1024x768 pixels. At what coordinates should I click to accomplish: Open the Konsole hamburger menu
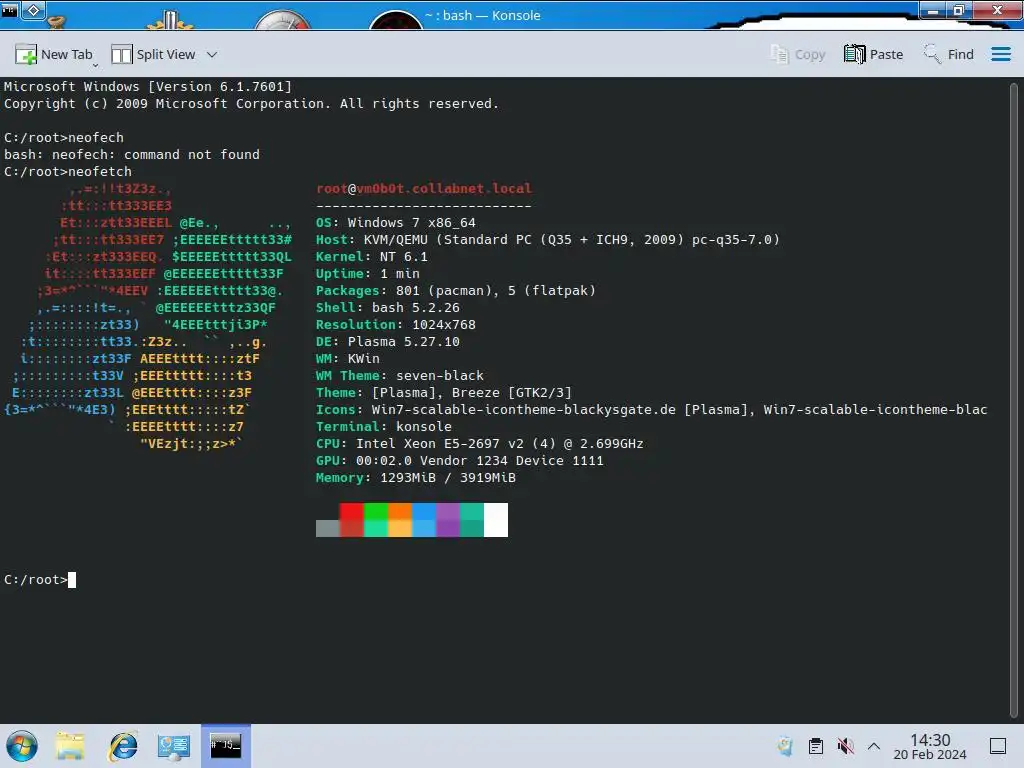(x=1000, y=54)
